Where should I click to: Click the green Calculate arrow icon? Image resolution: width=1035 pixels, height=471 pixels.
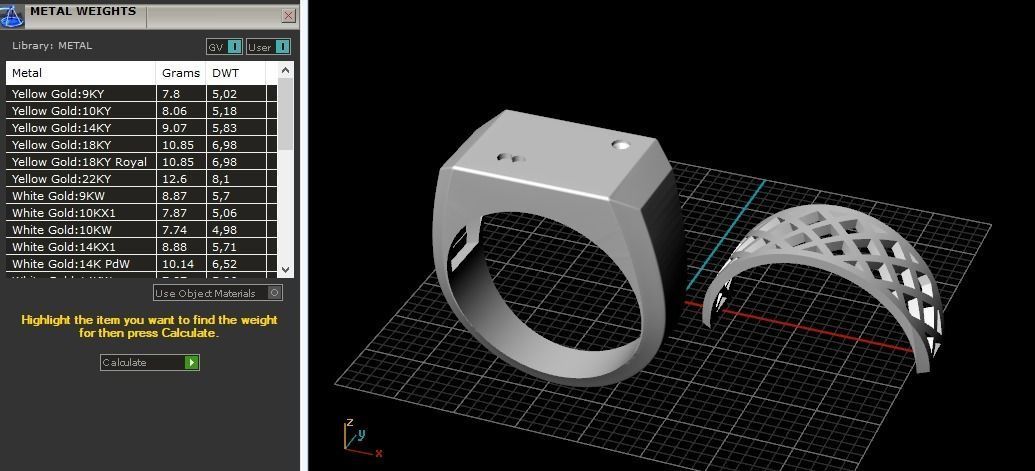(x=191, y=362)
